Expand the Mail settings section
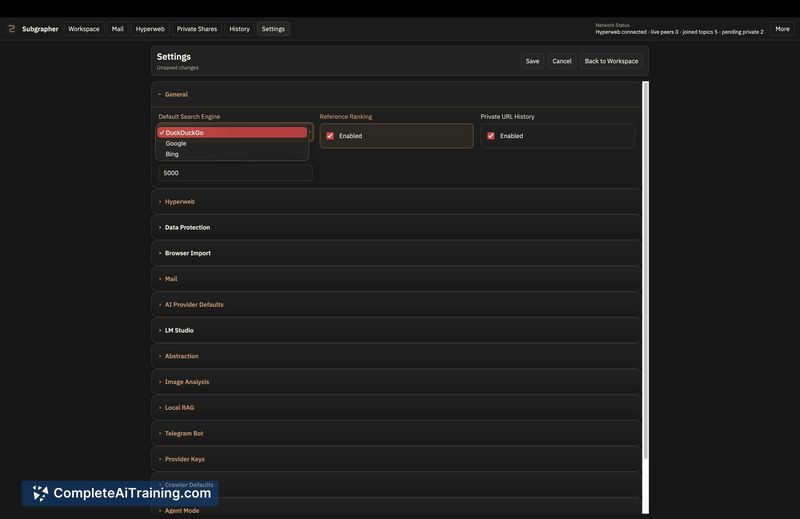The image size is (800, 519). coord(396,279)
